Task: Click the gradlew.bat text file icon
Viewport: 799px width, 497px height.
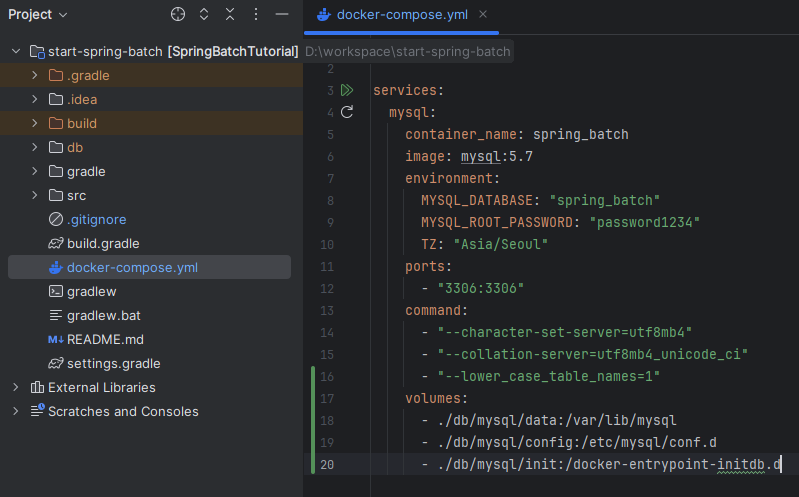Action: point(56,315)
